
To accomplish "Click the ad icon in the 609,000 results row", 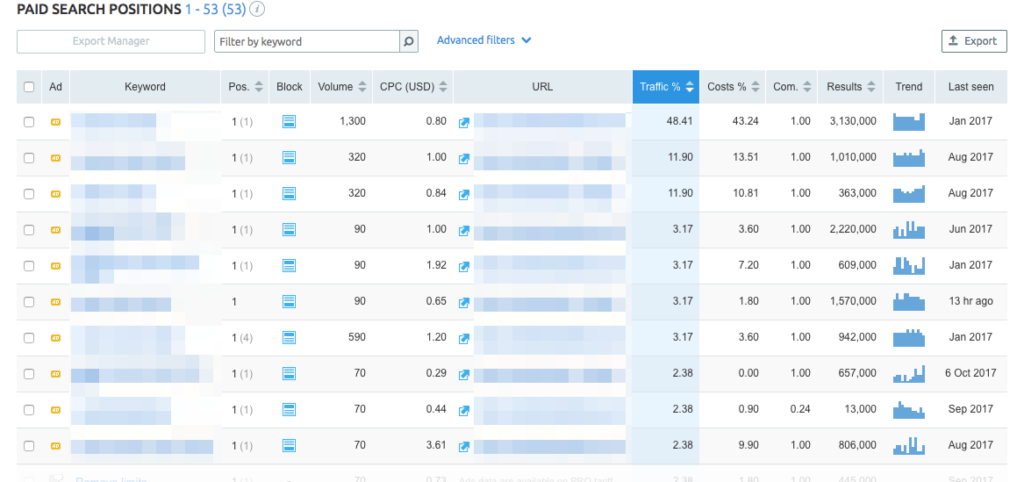I will [x=56, y=265].
